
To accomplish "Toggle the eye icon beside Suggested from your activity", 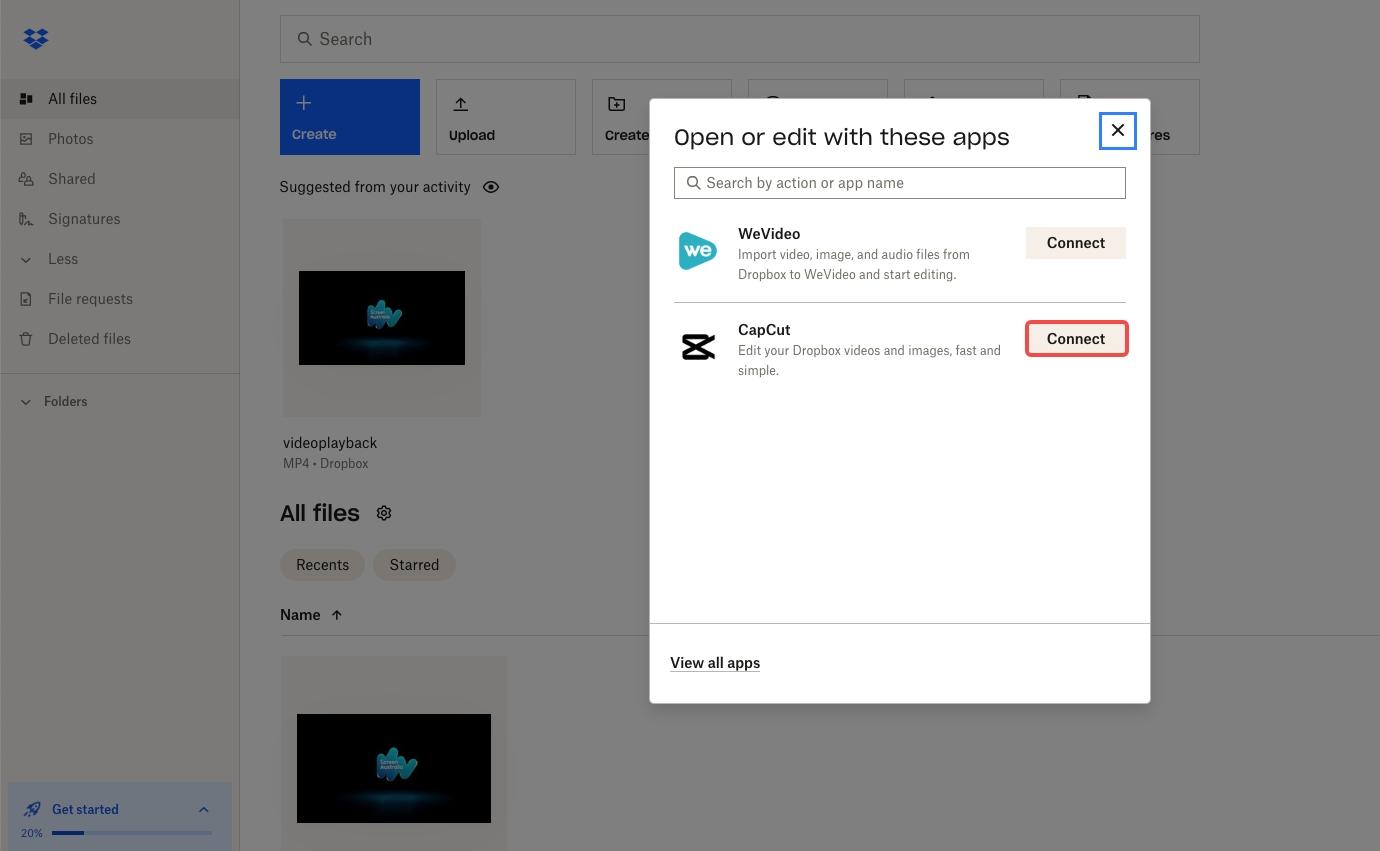I will 491,187.
